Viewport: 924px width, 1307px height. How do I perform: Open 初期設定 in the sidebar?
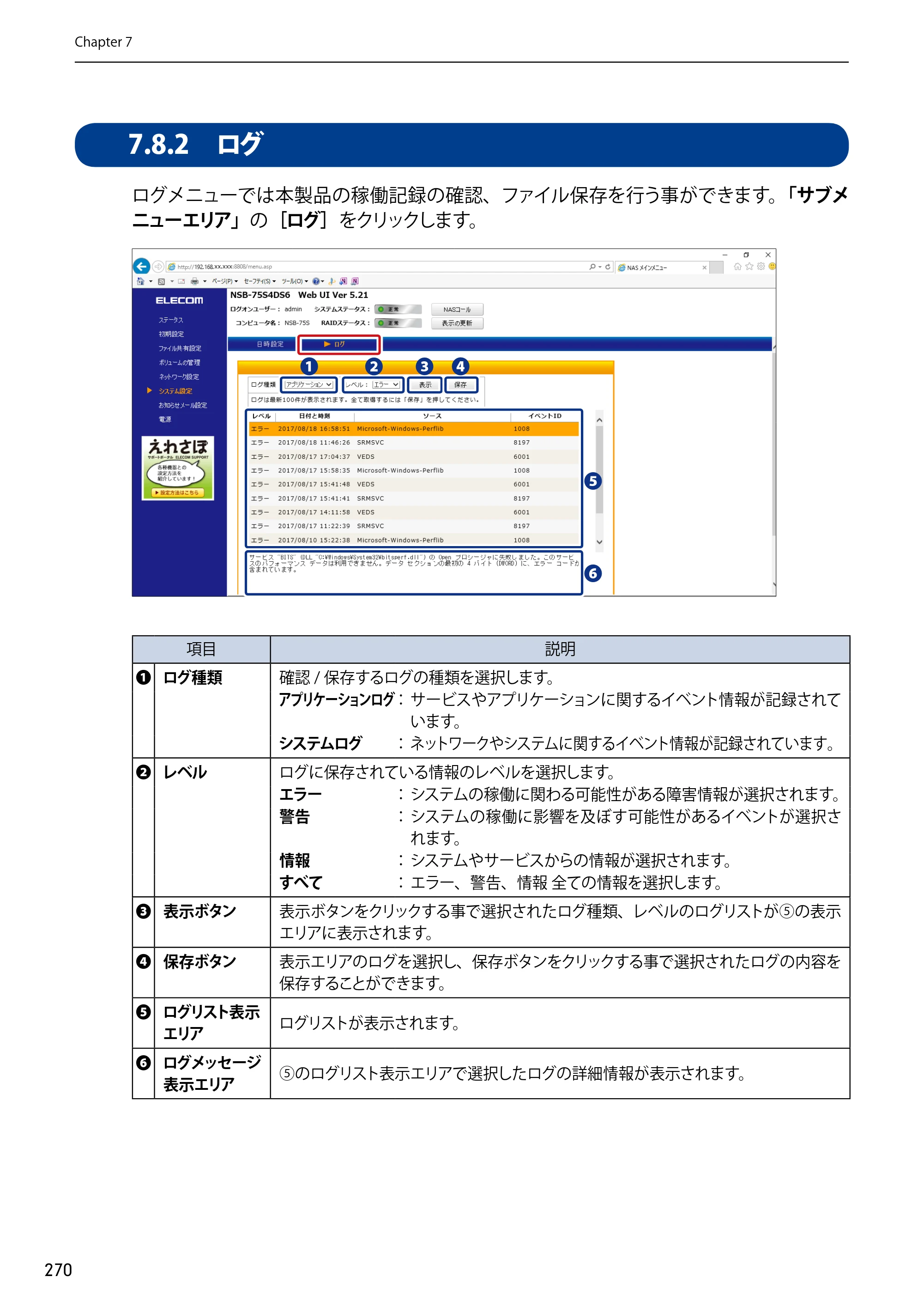tap(171, 334)
